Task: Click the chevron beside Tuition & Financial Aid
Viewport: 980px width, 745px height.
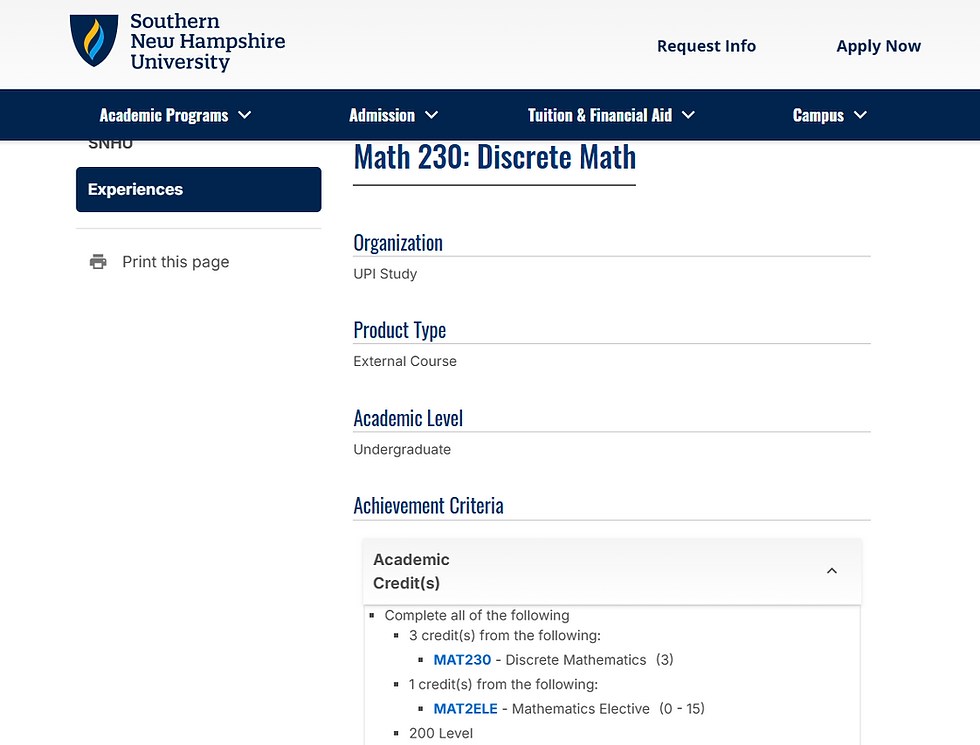Action: [688, 115]
